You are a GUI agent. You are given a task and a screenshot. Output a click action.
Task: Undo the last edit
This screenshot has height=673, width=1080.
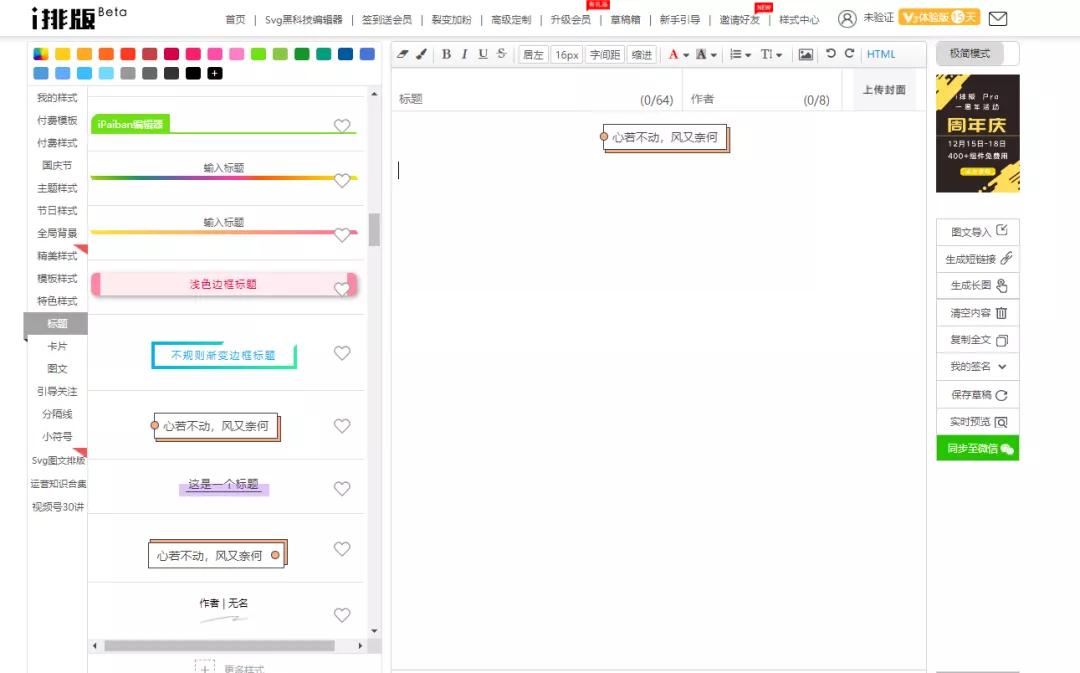(830, 54)
